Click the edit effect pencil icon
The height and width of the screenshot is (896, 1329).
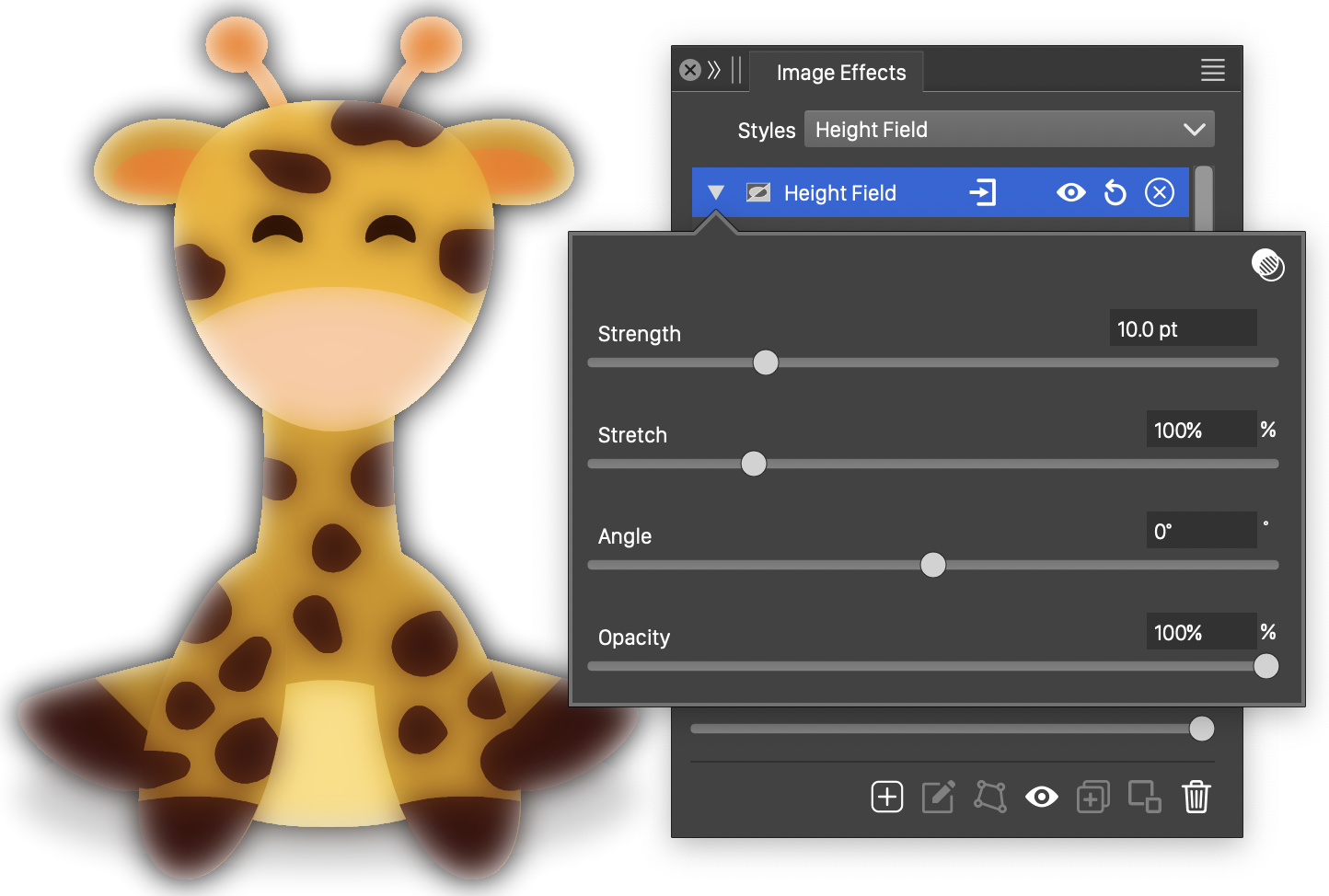(x=938, y=797)
